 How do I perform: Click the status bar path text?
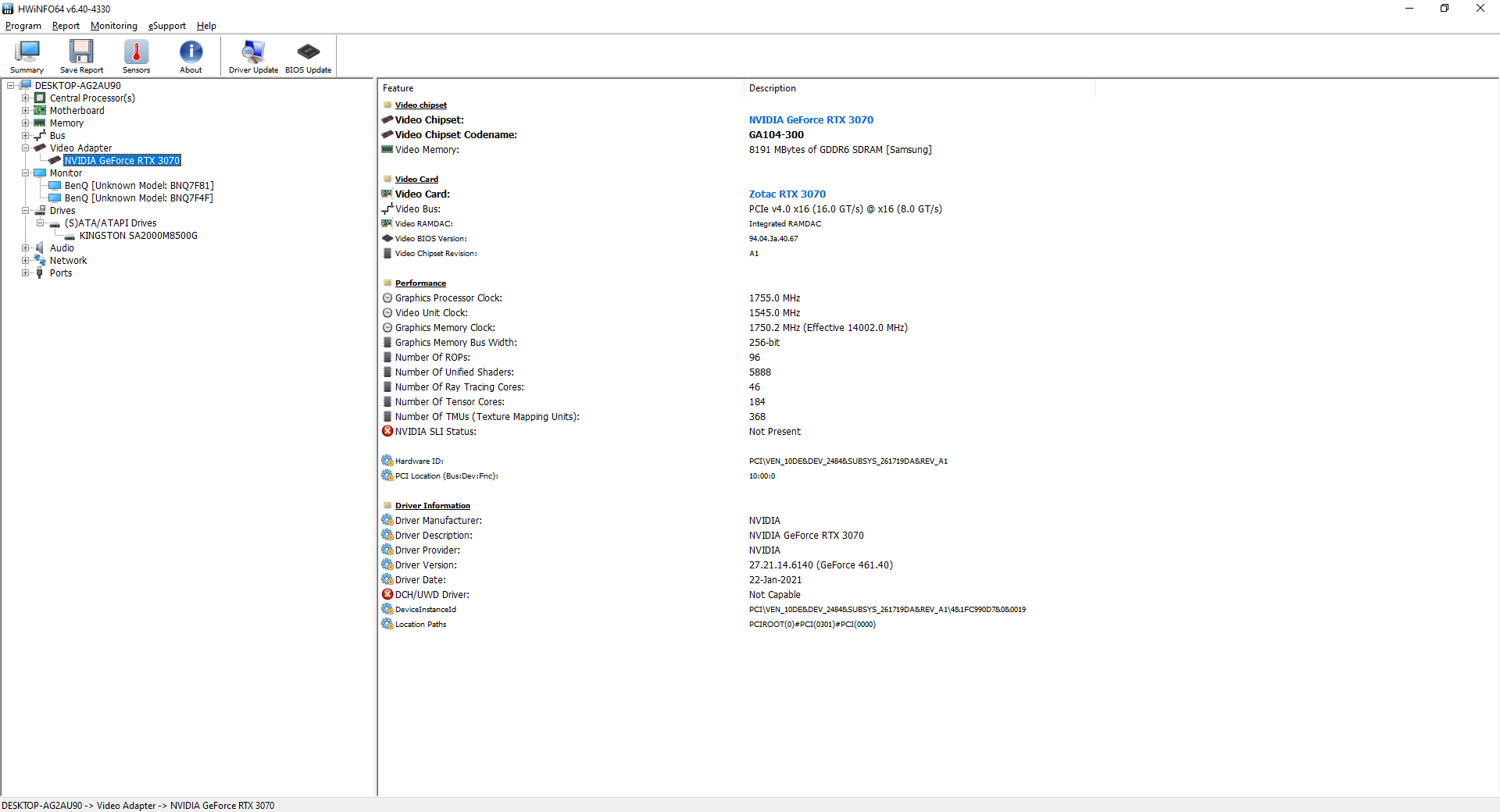point(138,805)
